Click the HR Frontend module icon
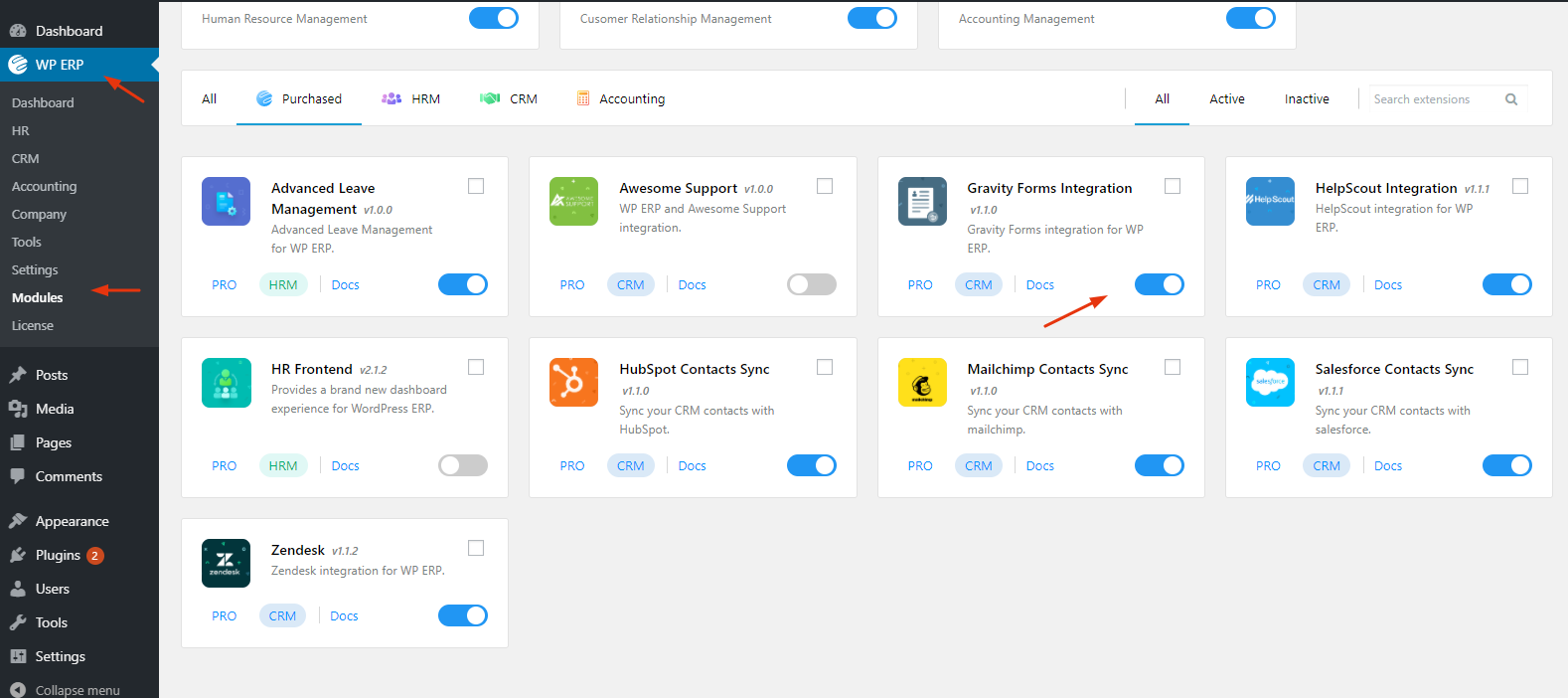Viewport: 1568px width, 698px height. (226, 382)
